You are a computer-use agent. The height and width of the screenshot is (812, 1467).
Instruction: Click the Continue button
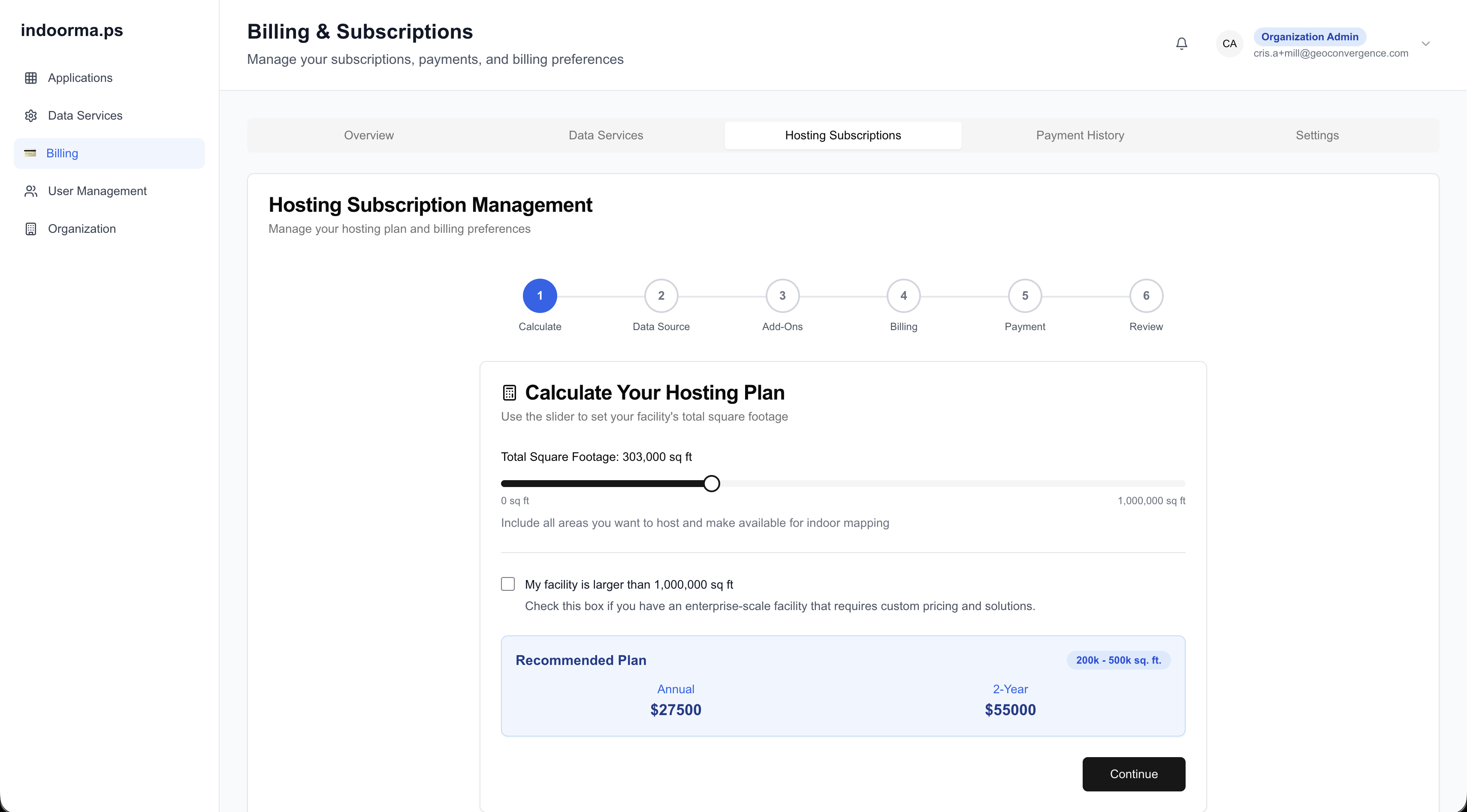[x=1133, y=774]
